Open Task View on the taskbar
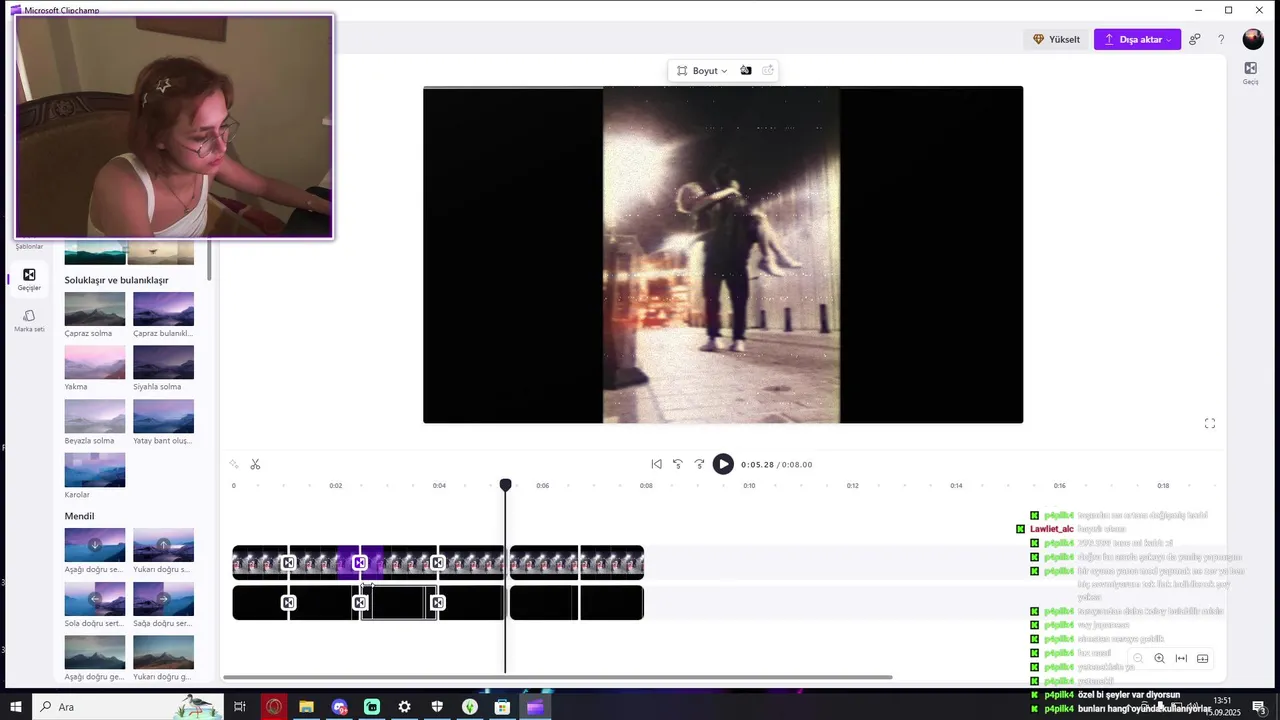 click(240, 707)
